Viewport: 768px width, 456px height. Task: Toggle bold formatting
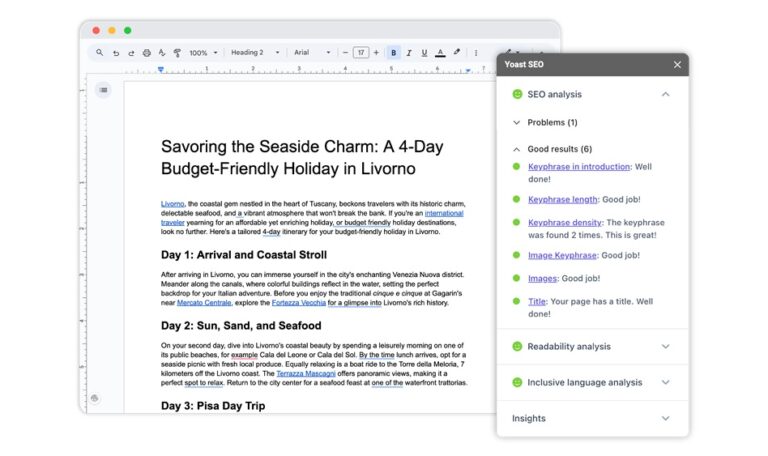(393, 52)
